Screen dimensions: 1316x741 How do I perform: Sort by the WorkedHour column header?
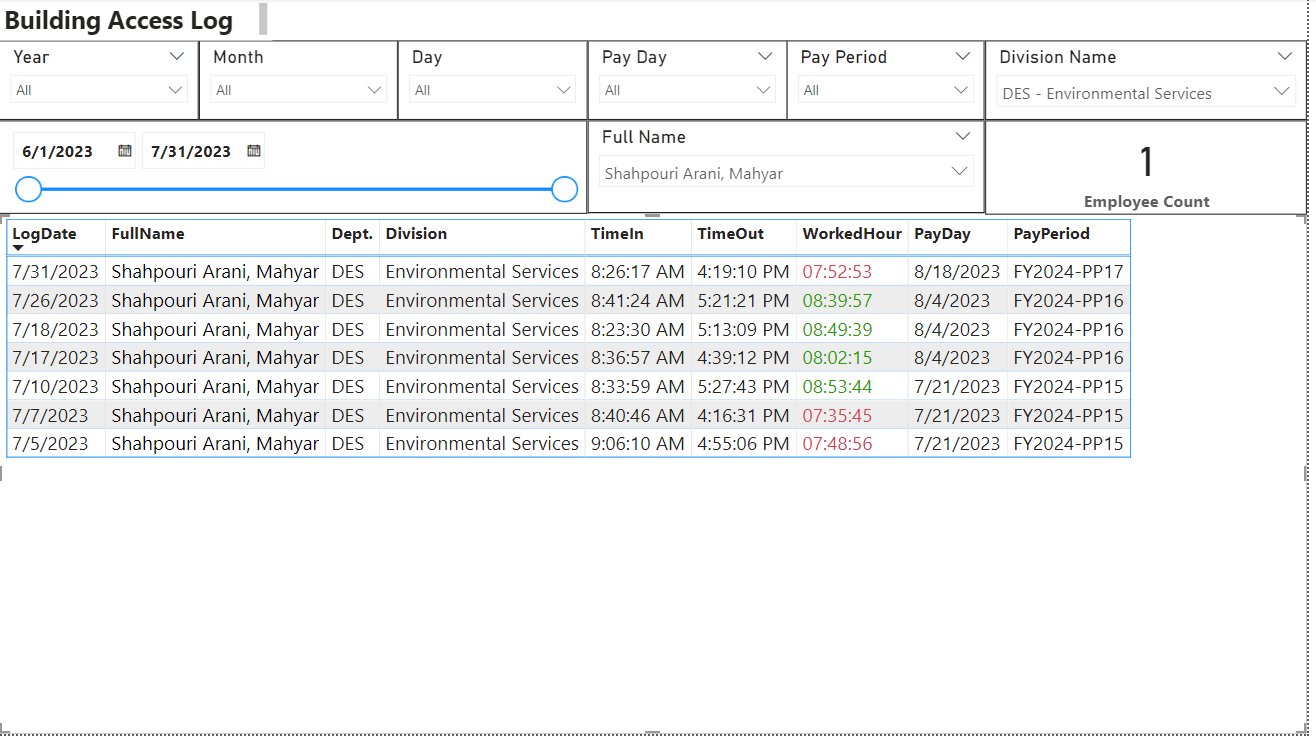[852, 234]
